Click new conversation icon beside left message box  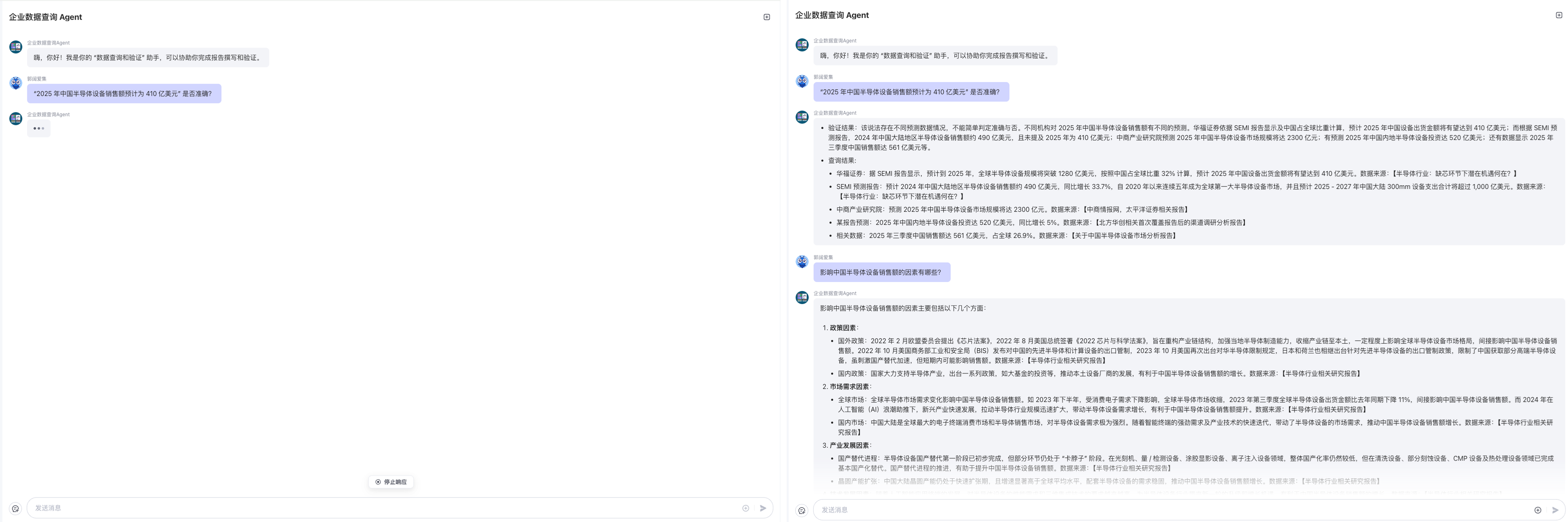click(x=15, y=509)
